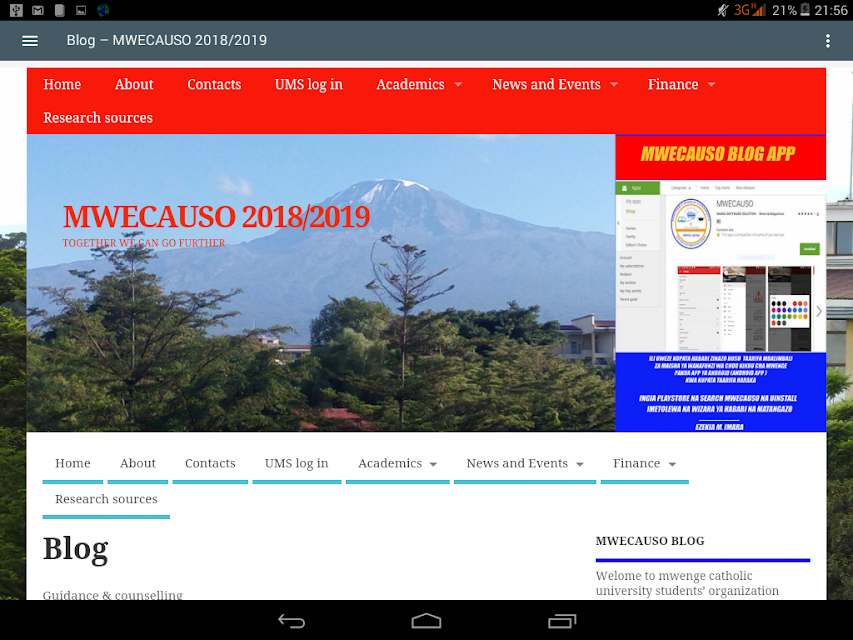
Task: Tap the 21:56 clock
Action: (x=831, y=10)
